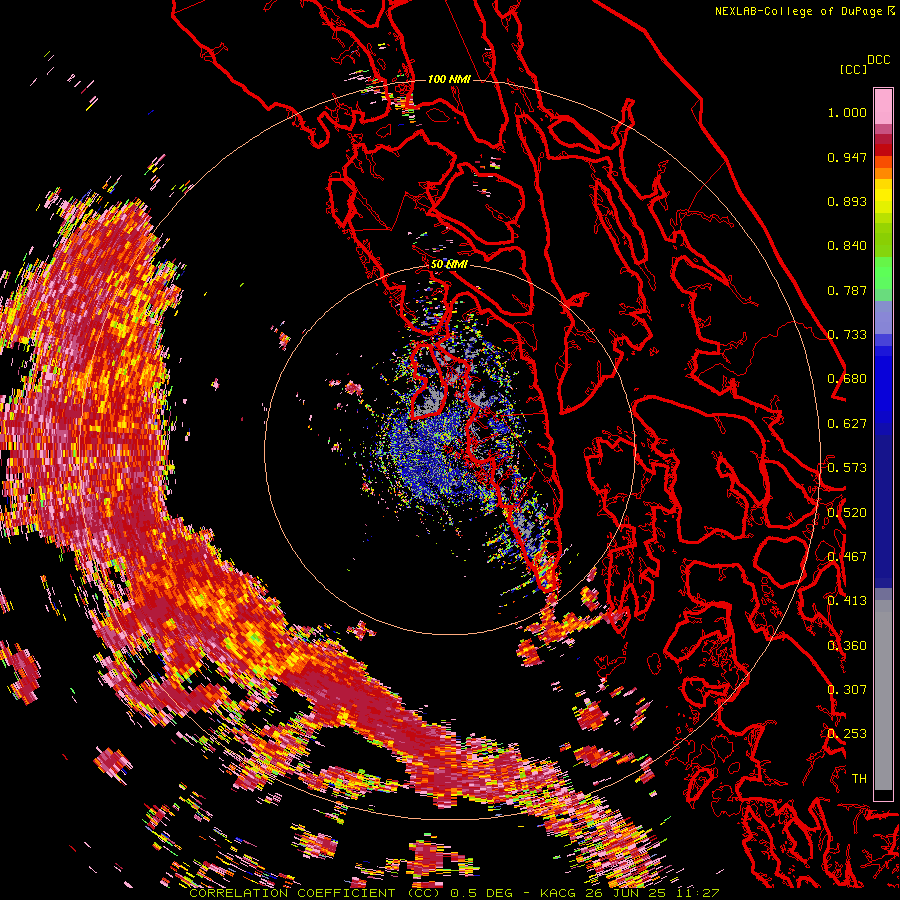
Task: Click the 0.893 scale value
Action: click(847, 201)
